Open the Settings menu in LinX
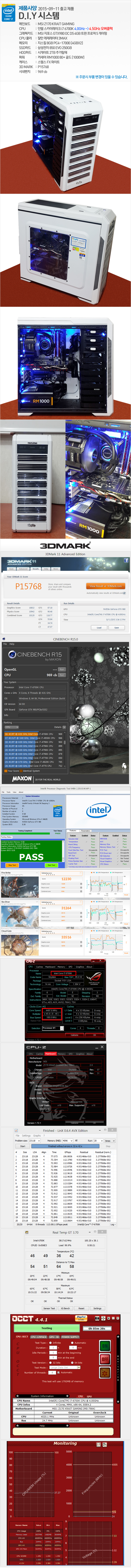This screenshot has height=1568, width=131. (x=26, y=1136)
